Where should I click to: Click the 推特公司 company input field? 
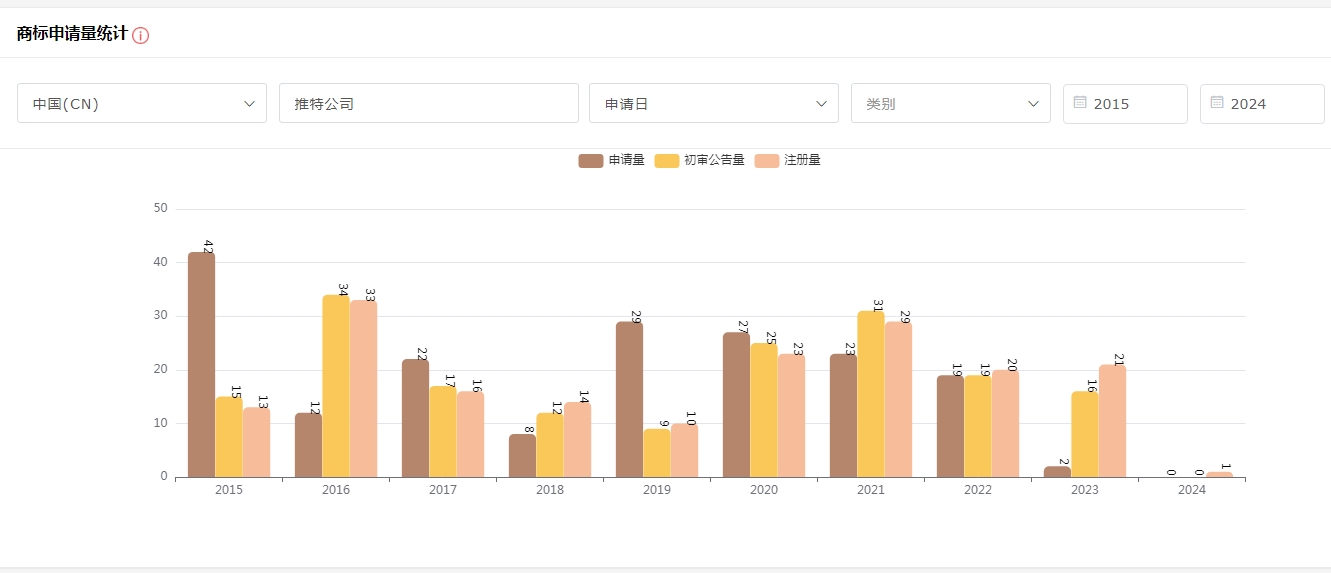[428, 103]
